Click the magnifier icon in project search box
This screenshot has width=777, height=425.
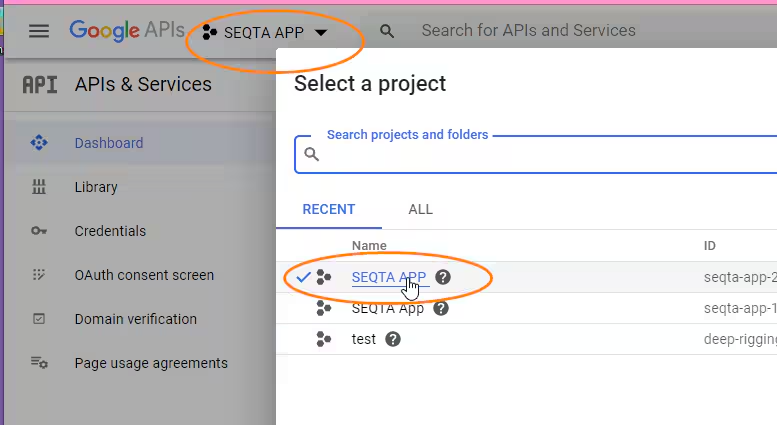click(312, 154)
